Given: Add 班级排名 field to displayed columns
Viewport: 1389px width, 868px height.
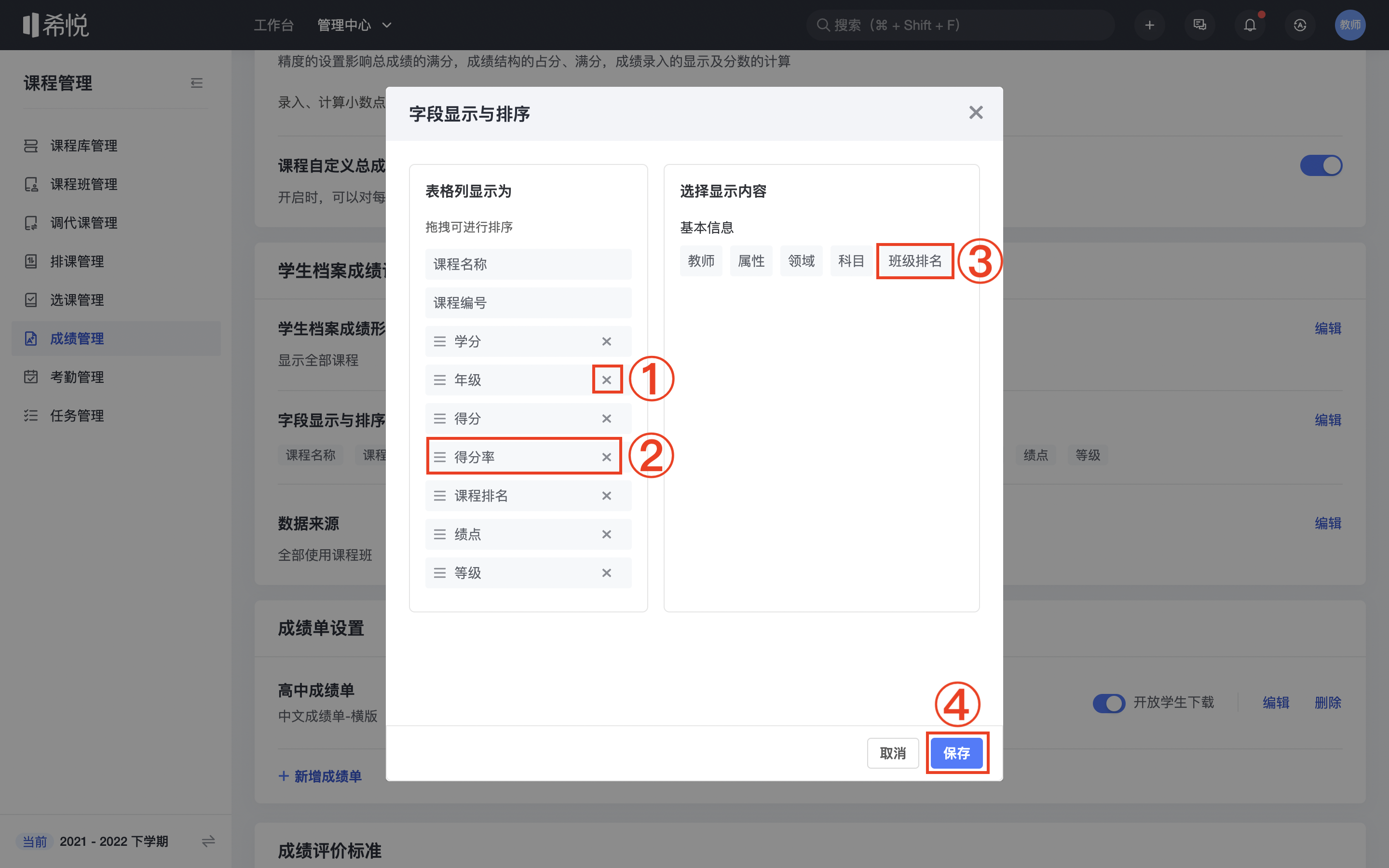Looking at the screenshot, I should tap(915, 261).
